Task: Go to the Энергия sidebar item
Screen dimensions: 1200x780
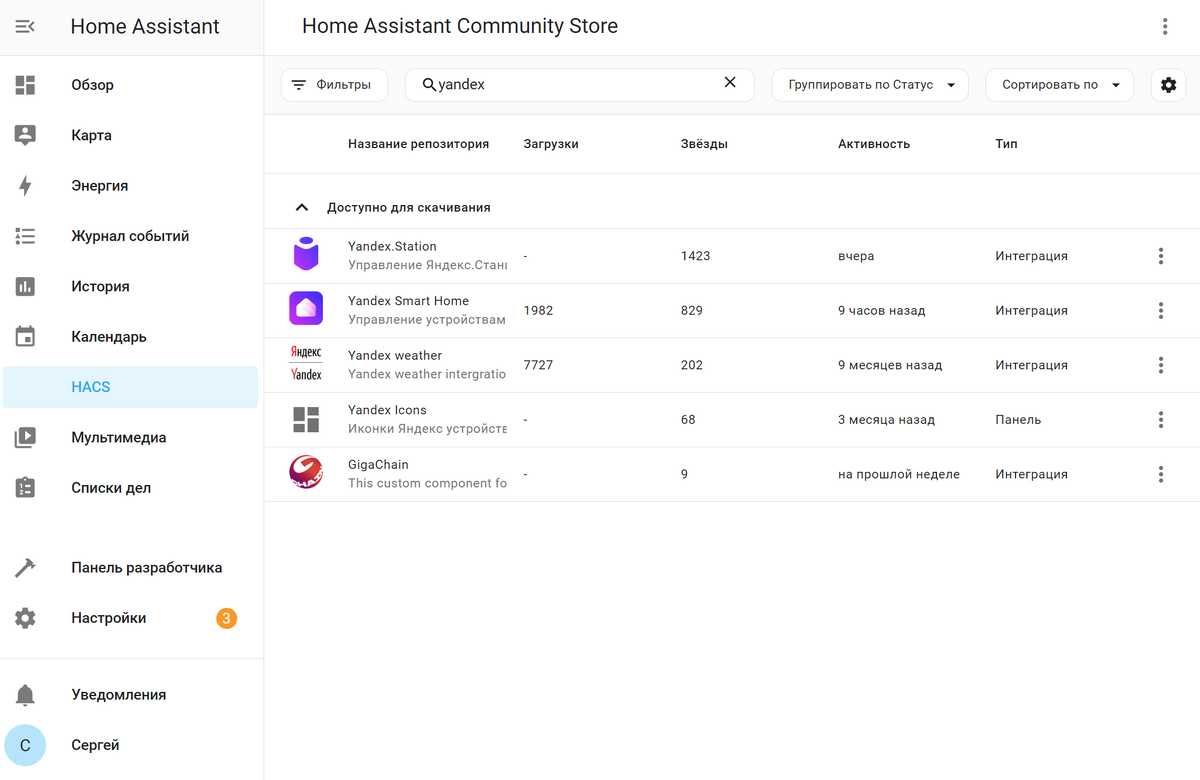Action: tap(100, 186)
